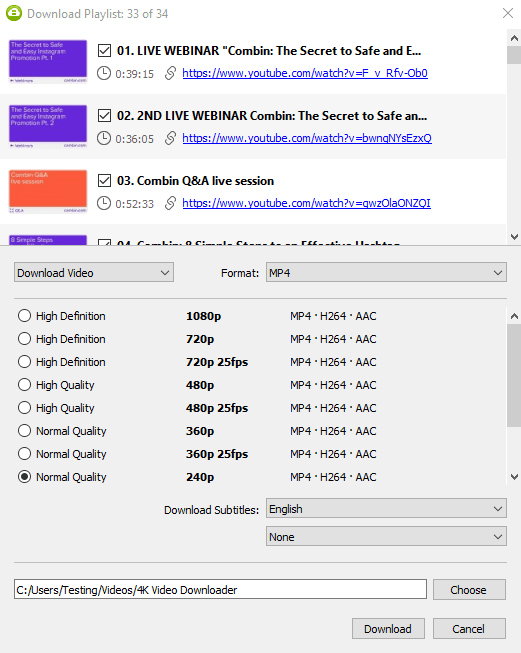The width and height of the screenshot is (521, 653).
Task: Select High Definition 1080p option
Action: (25, 316)
